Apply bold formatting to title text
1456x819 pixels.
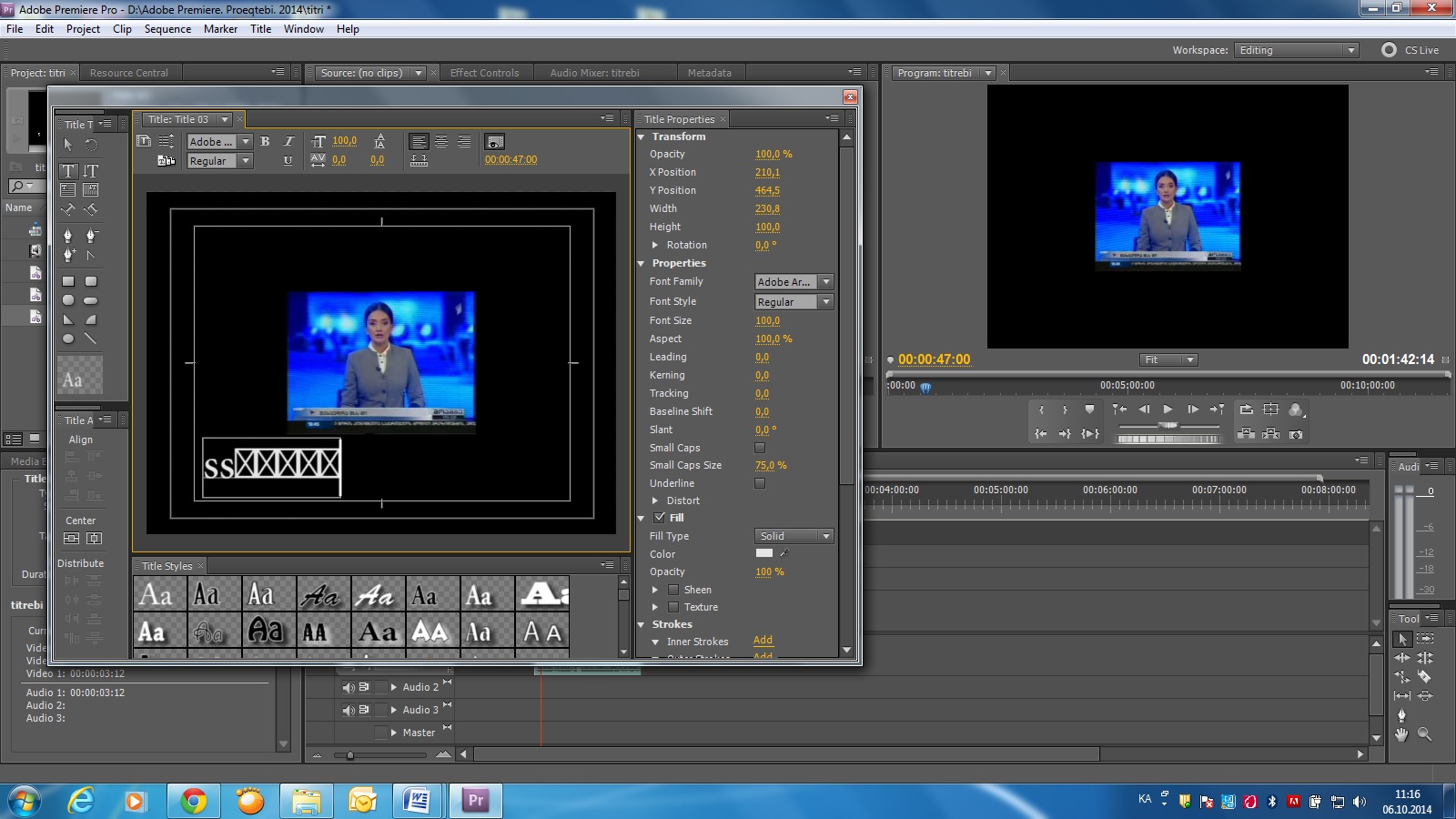click(265, 142)
